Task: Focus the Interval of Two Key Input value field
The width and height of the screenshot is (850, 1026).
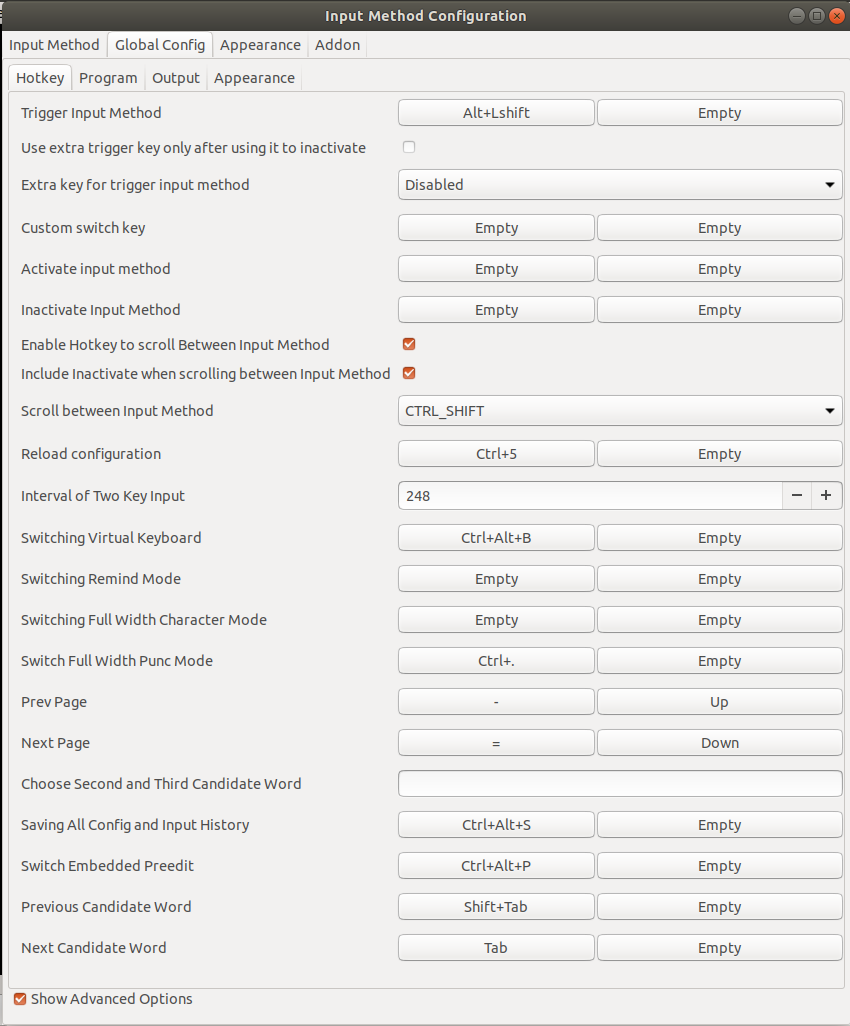Action: coord(590,495)
